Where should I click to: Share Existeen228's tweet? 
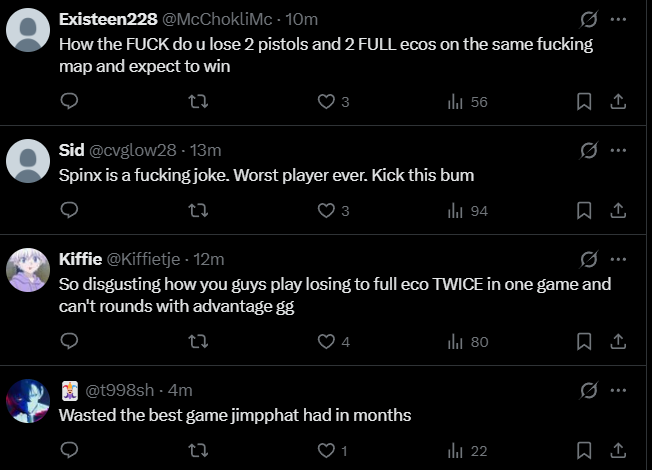618,101
